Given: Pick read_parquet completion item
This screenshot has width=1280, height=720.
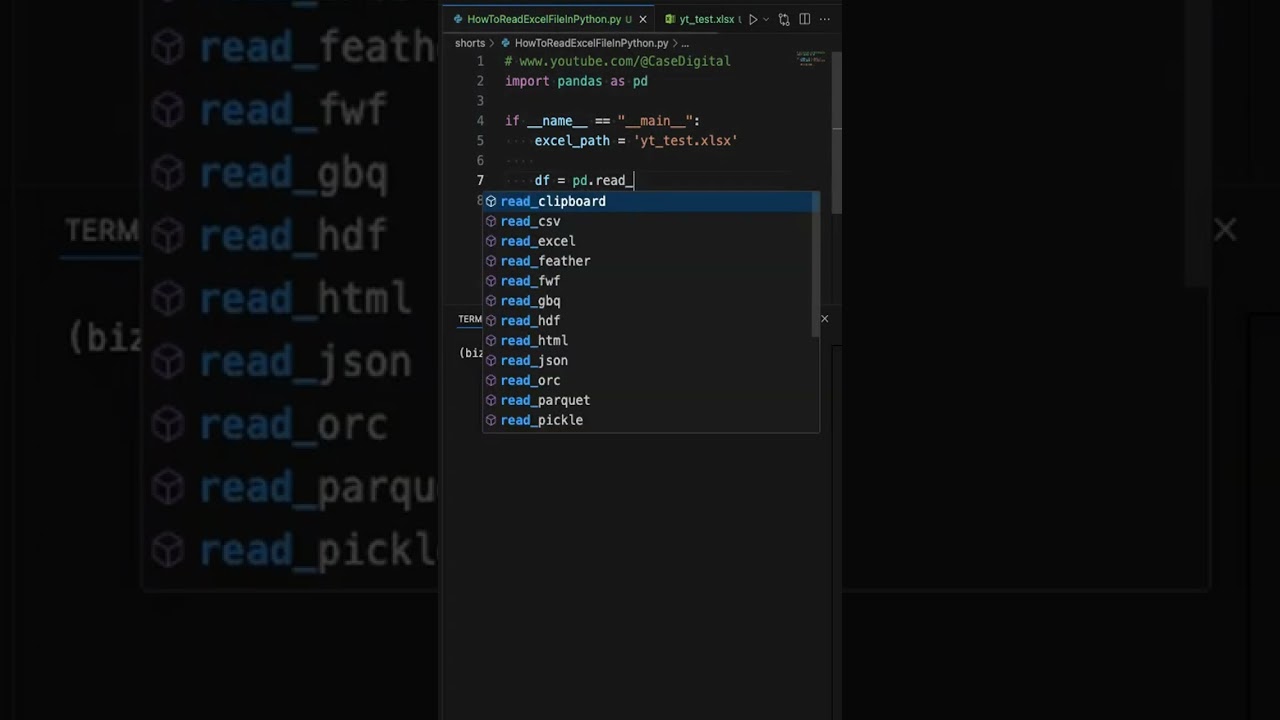Looking at the screenshot, I should 651,400.
